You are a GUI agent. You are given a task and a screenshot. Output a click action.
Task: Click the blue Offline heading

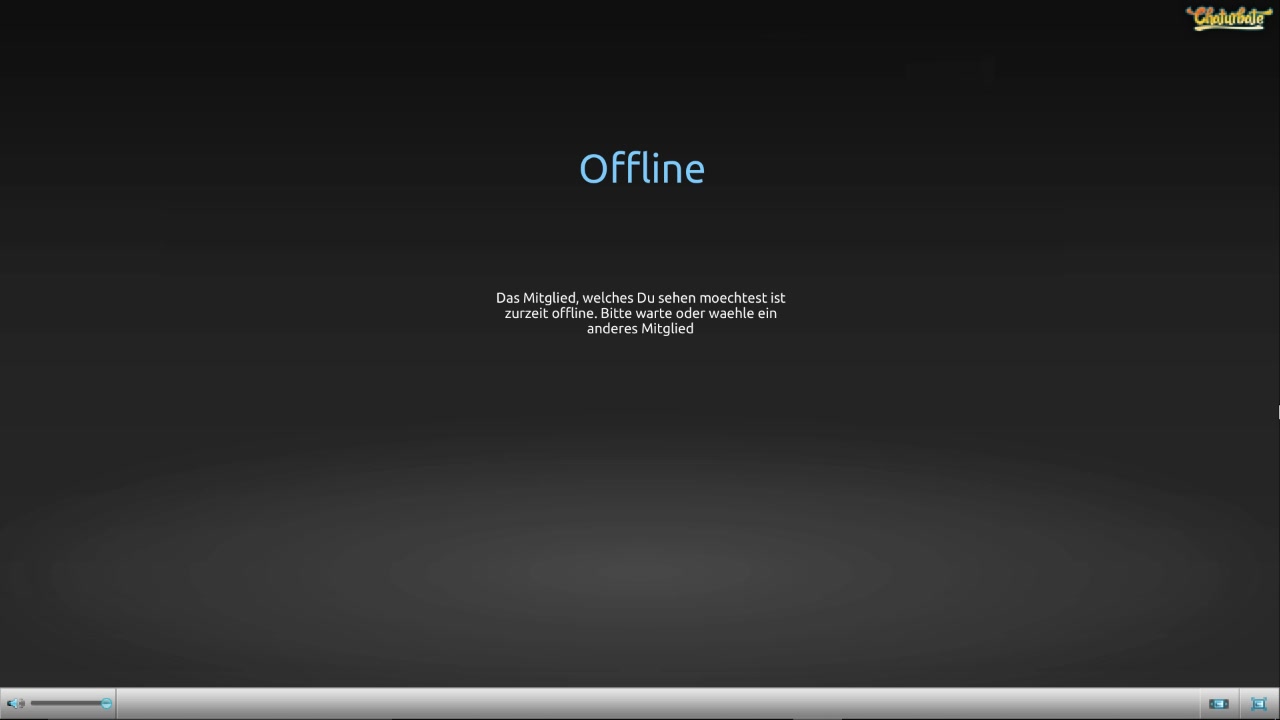point(642,169)
